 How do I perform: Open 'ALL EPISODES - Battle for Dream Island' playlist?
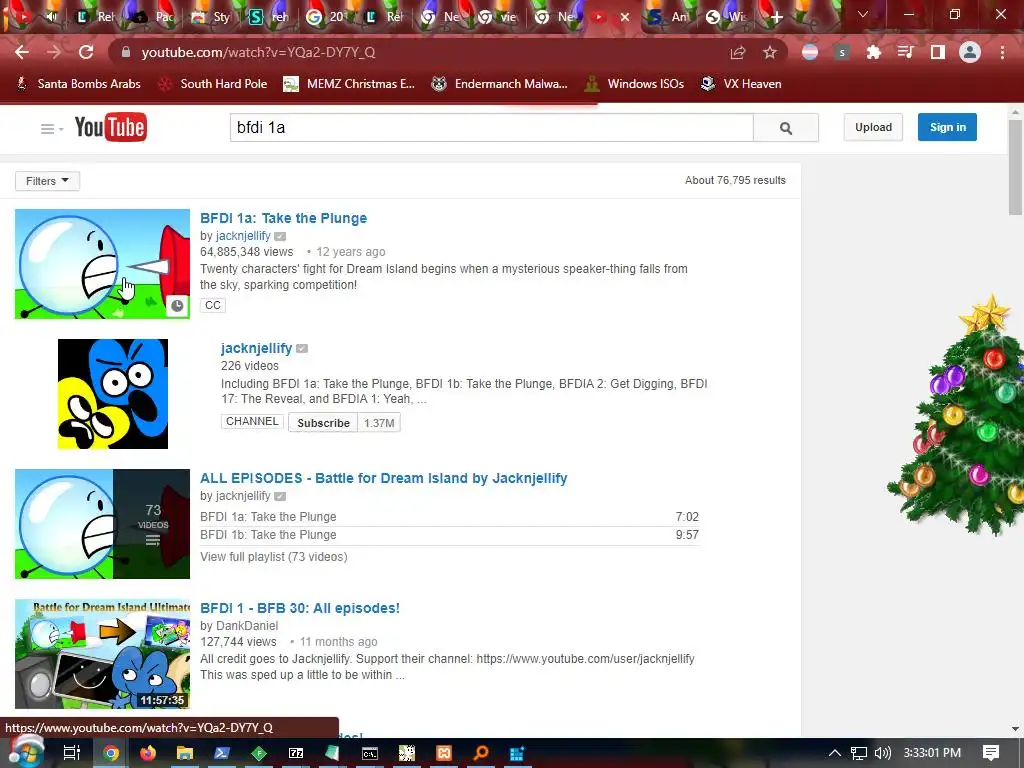(x=383, y=478)
